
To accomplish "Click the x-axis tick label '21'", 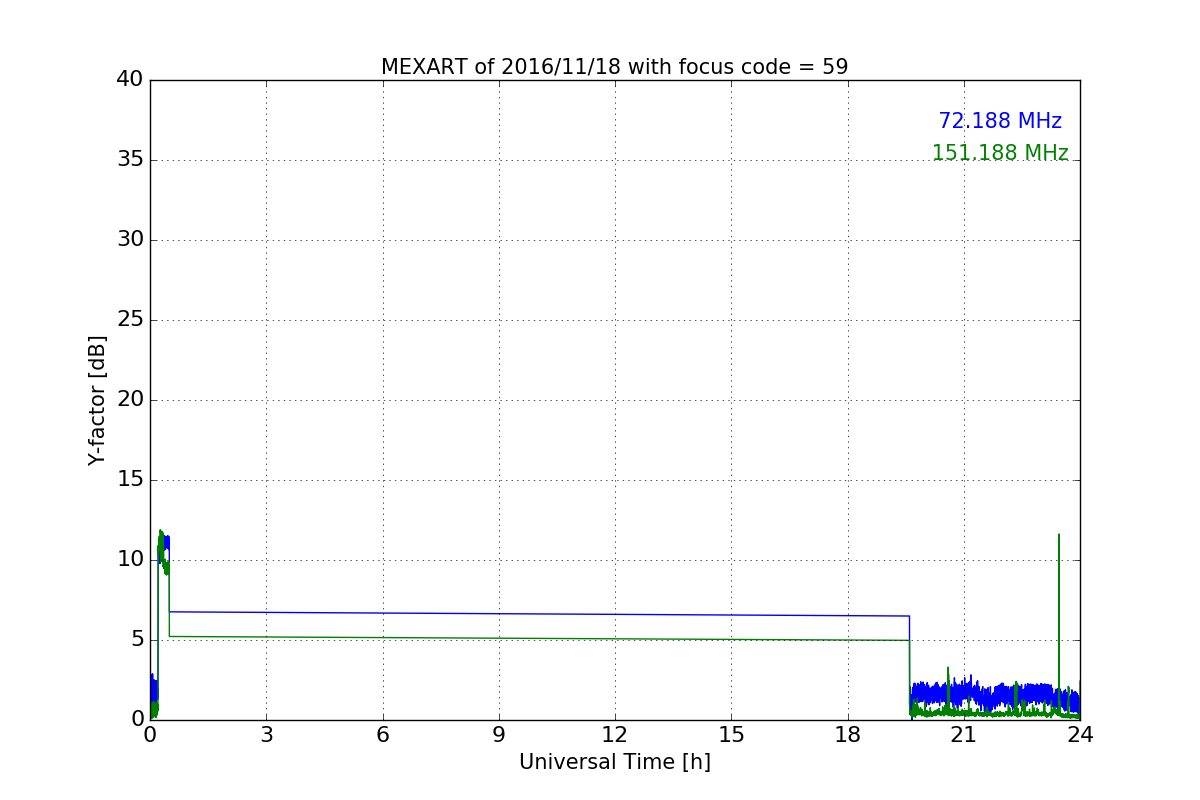I will pyautogui.click(x=963, y=735).
